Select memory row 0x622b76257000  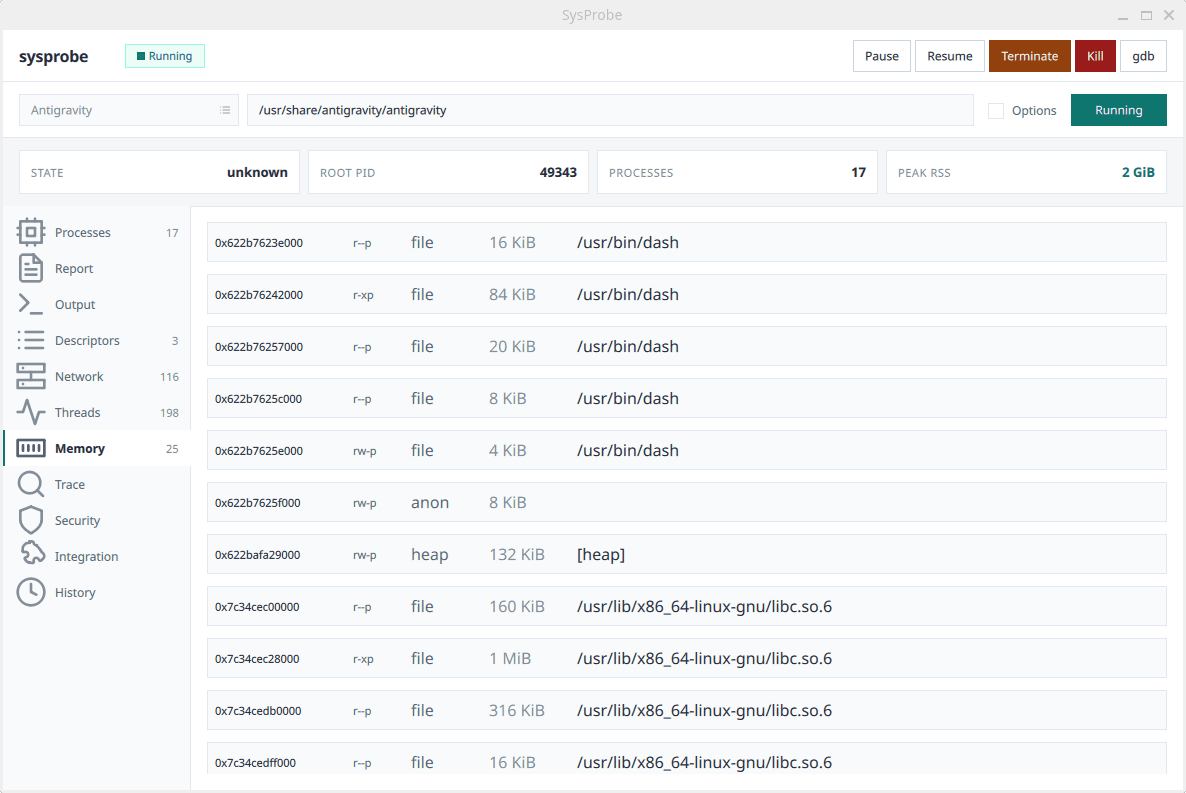(687, 347)
